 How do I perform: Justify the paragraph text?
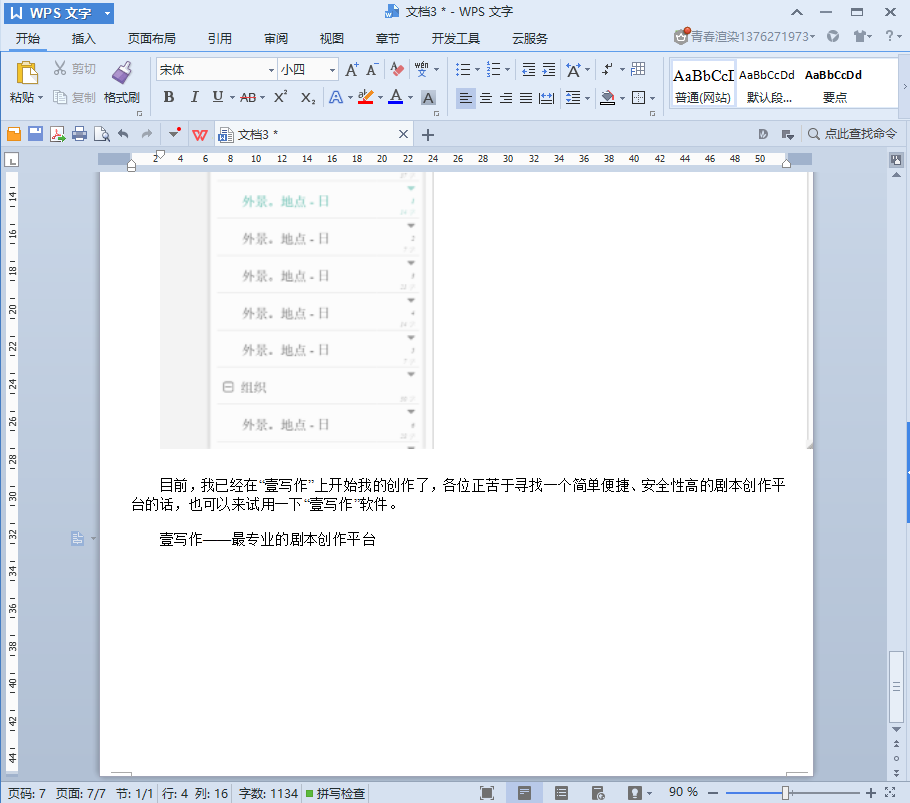pos(526,98)
